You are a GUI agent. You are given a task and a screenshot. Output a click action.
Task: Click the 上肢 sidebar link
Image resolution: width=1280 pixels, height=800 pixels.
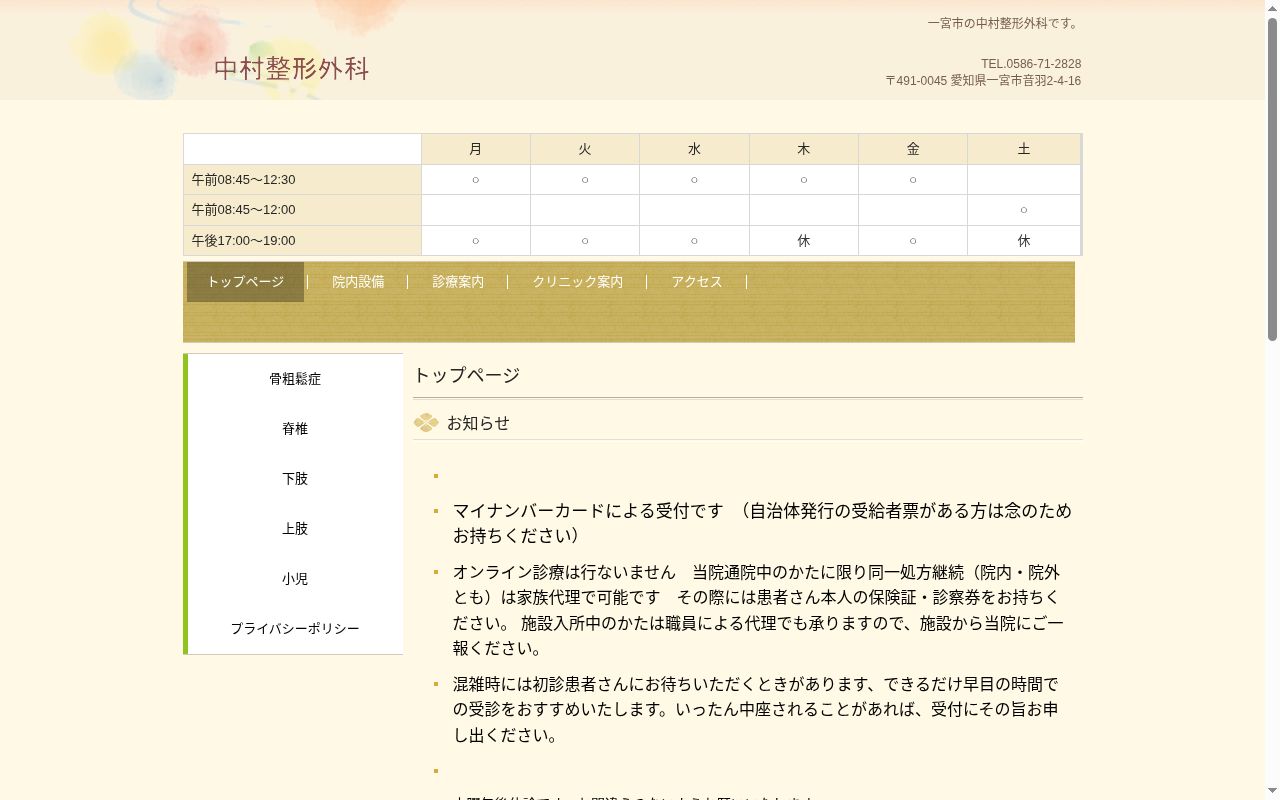coord(295,529)
